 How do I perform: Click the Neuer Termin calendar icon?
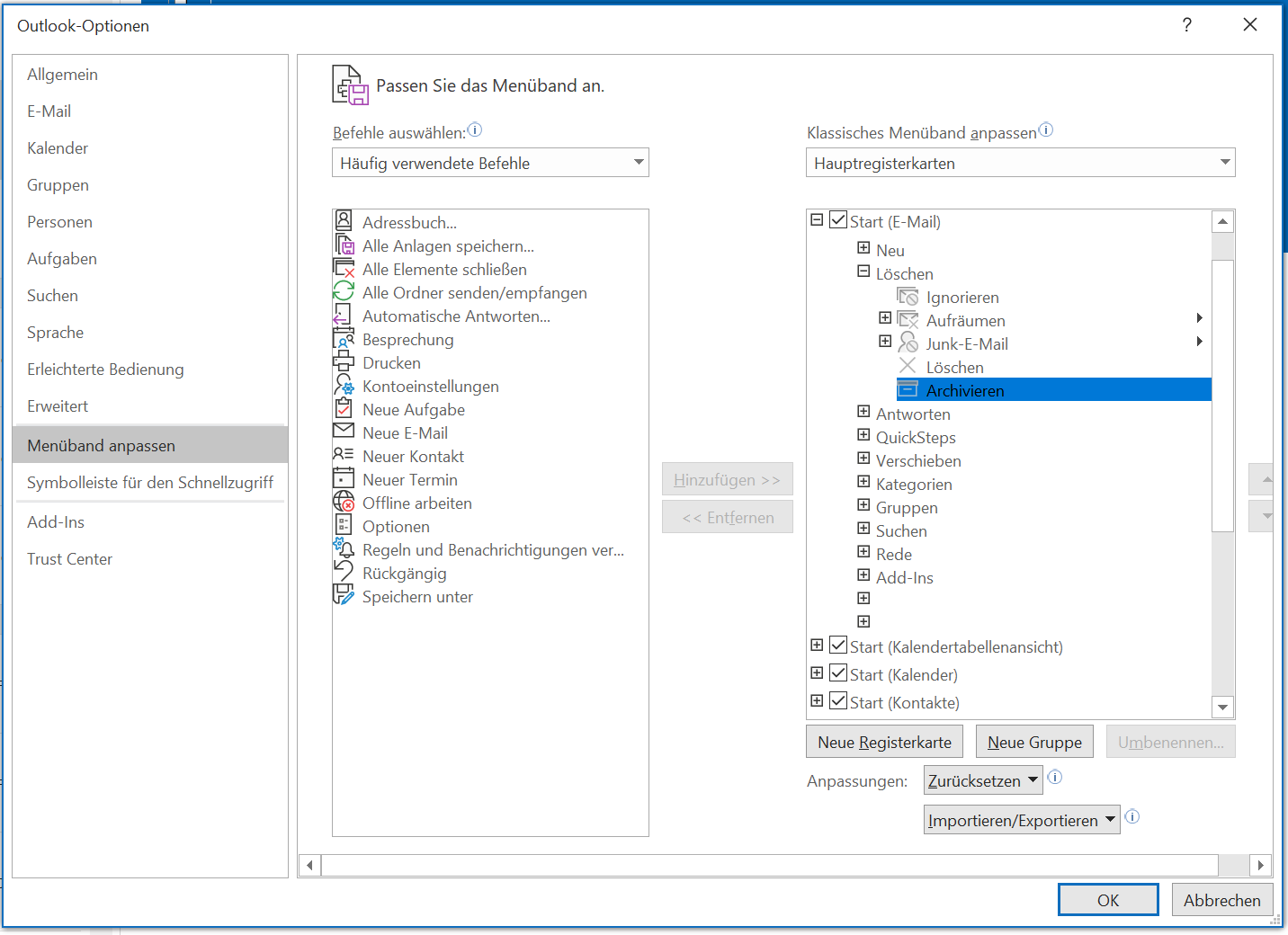[344, 478]
